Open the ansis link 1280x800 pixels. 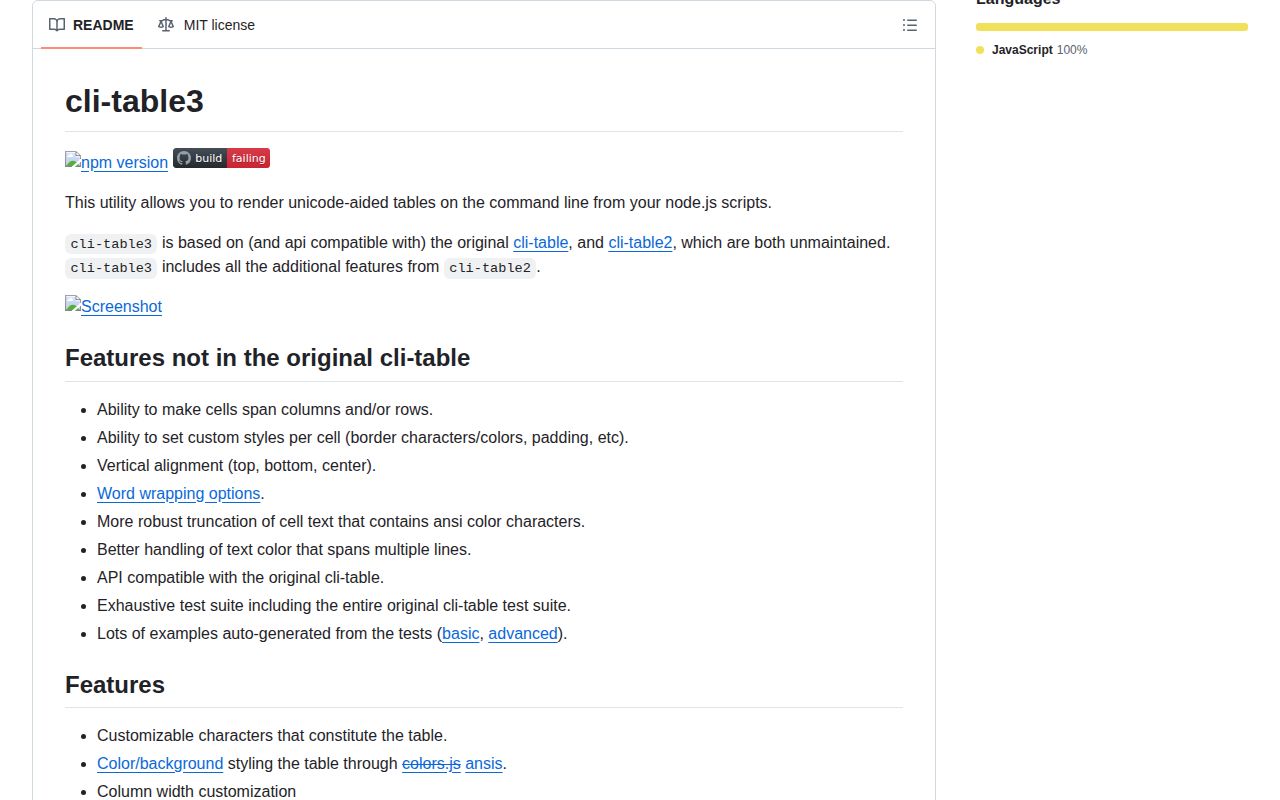click(484, 763)
